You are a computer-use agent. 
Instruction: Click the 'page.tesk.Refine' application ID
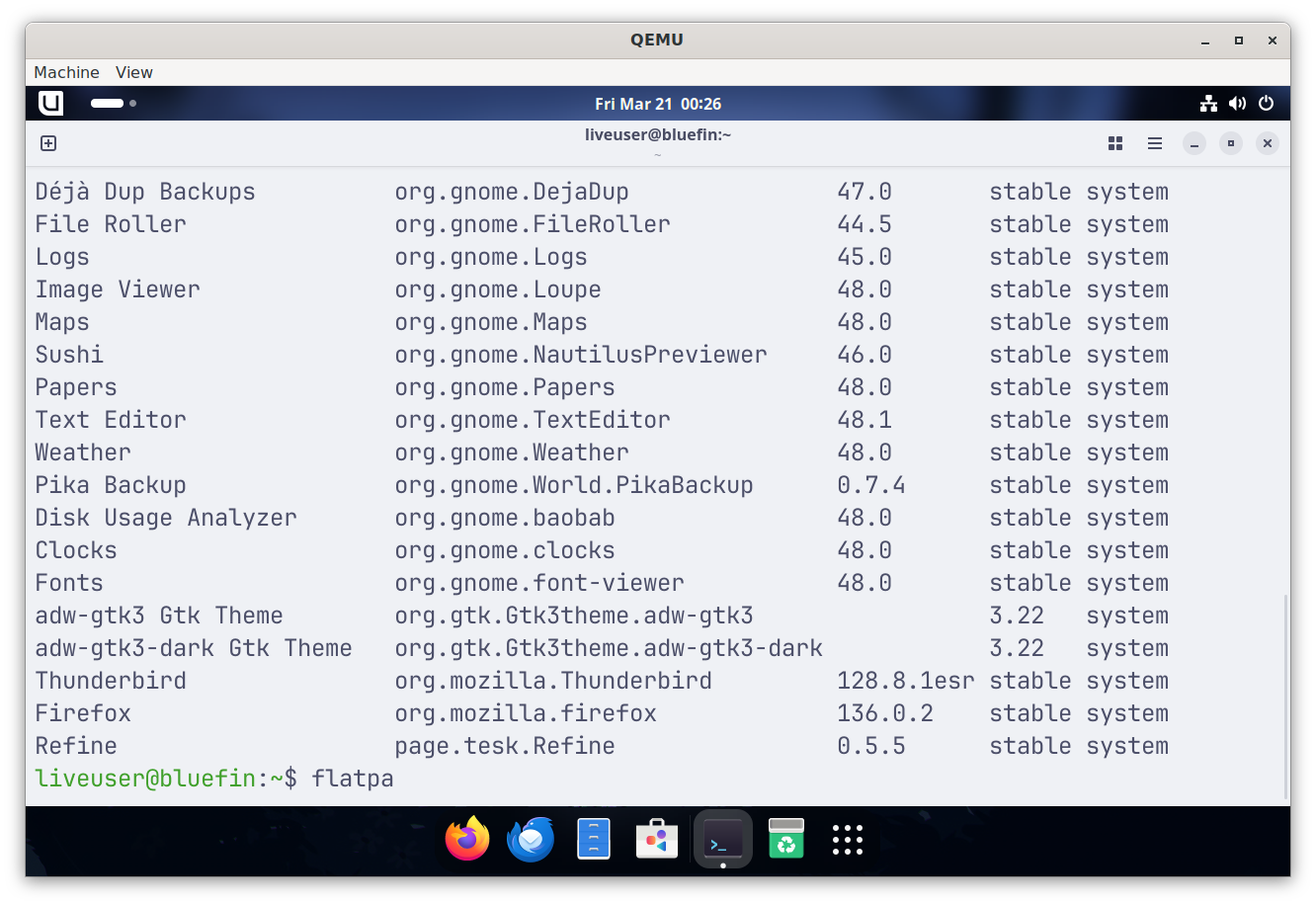[505, 746]
